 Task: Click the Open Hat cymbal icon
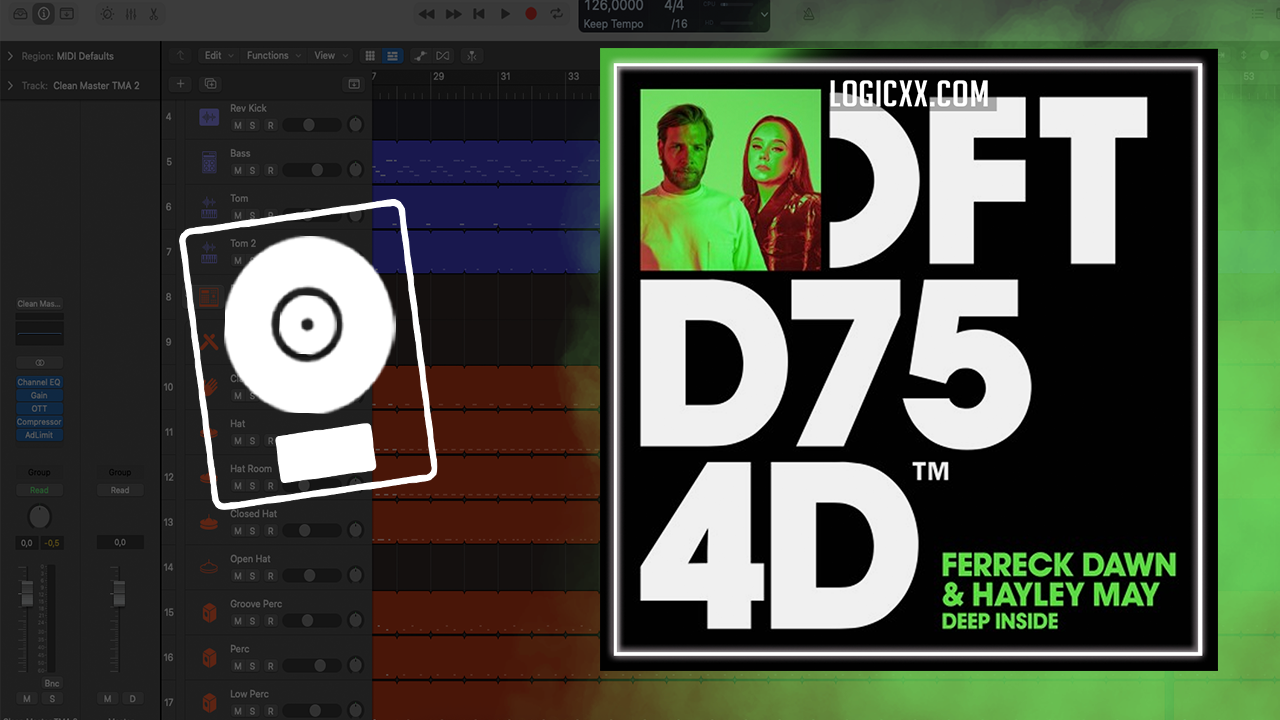point(209,567)
